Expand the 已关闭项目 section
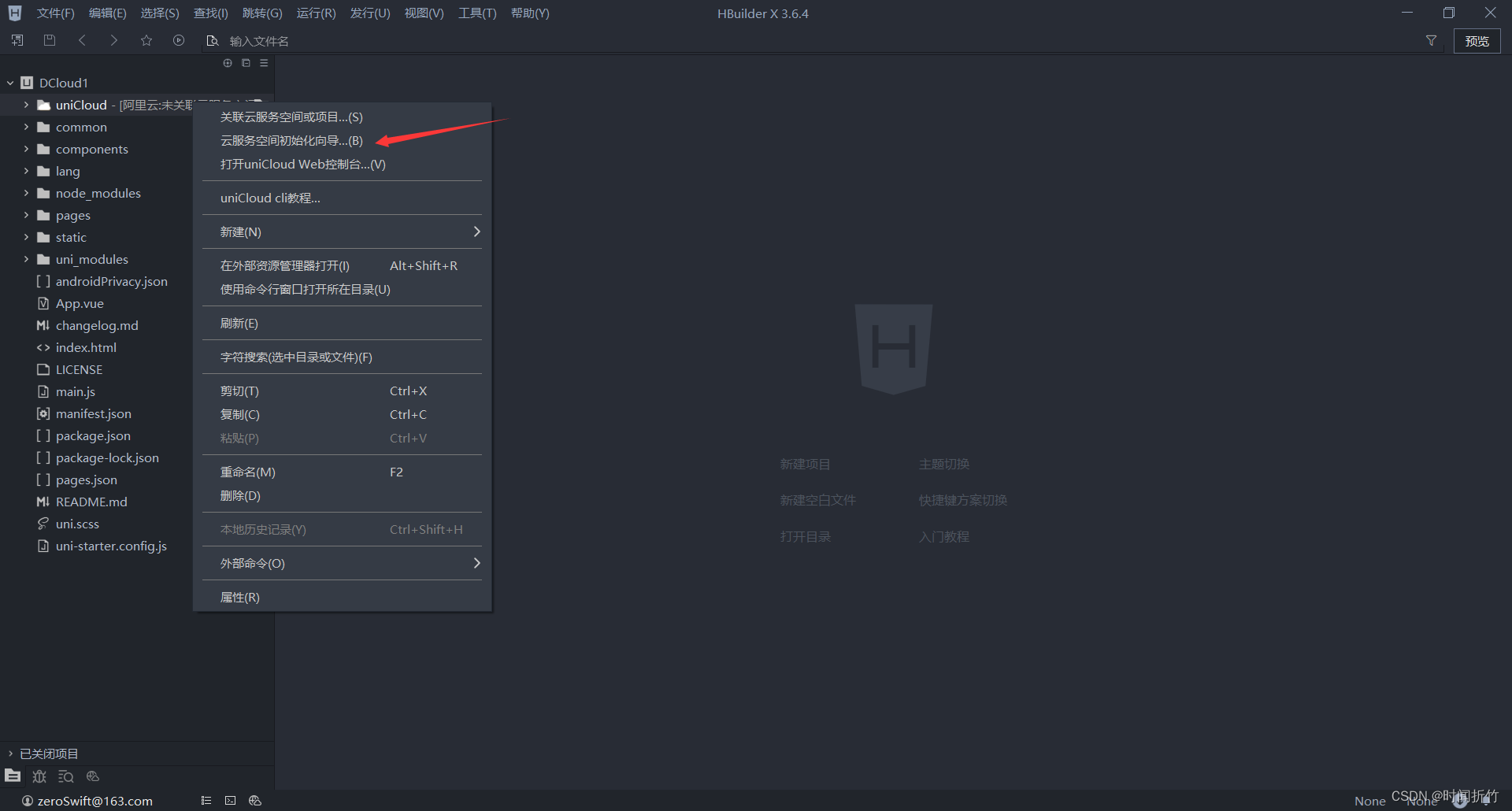The height and width of the screenshot is (811, 1512). point(10,754)
